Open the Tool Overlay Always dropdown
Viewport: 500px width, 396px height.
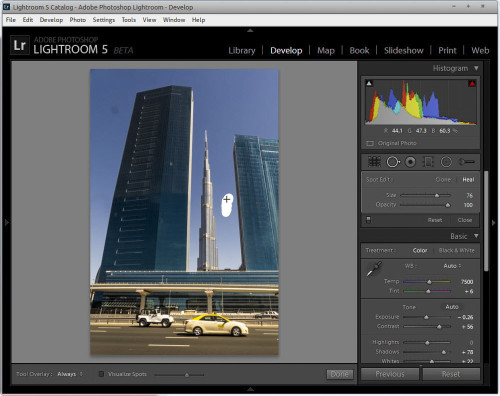[x=70, y=374]
